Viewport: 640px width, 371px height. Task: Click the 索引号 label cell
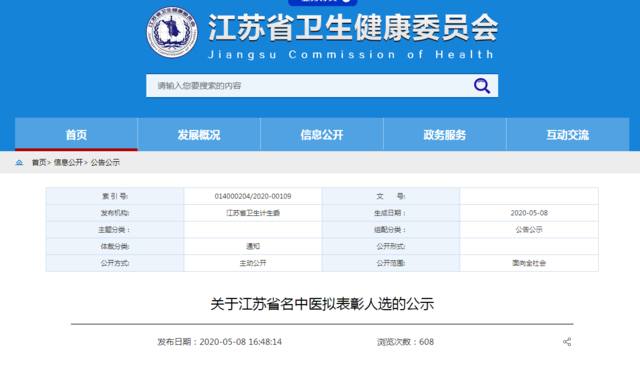click(115, 196)
